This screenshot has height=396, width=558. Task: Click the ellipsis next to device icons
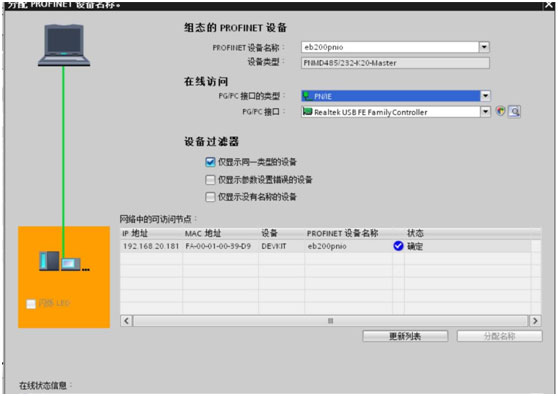pos(86,269)
